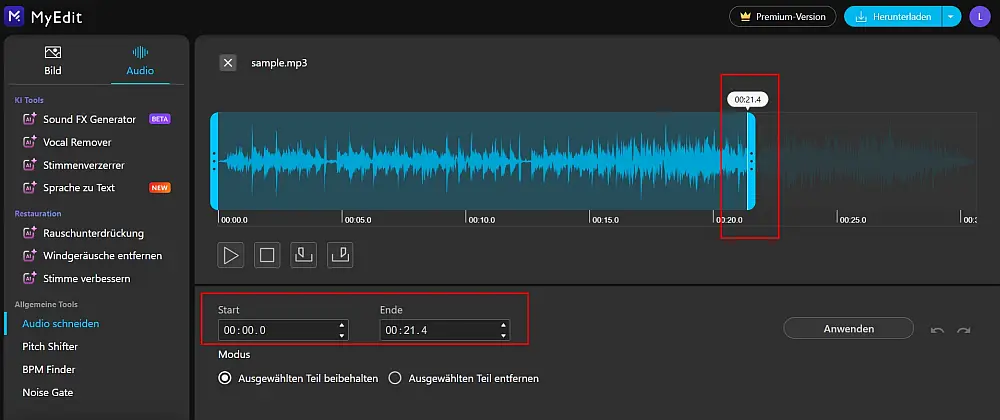Open the user profile avatar
This screenshot has height=420, width=1000.
pos(978,17)
